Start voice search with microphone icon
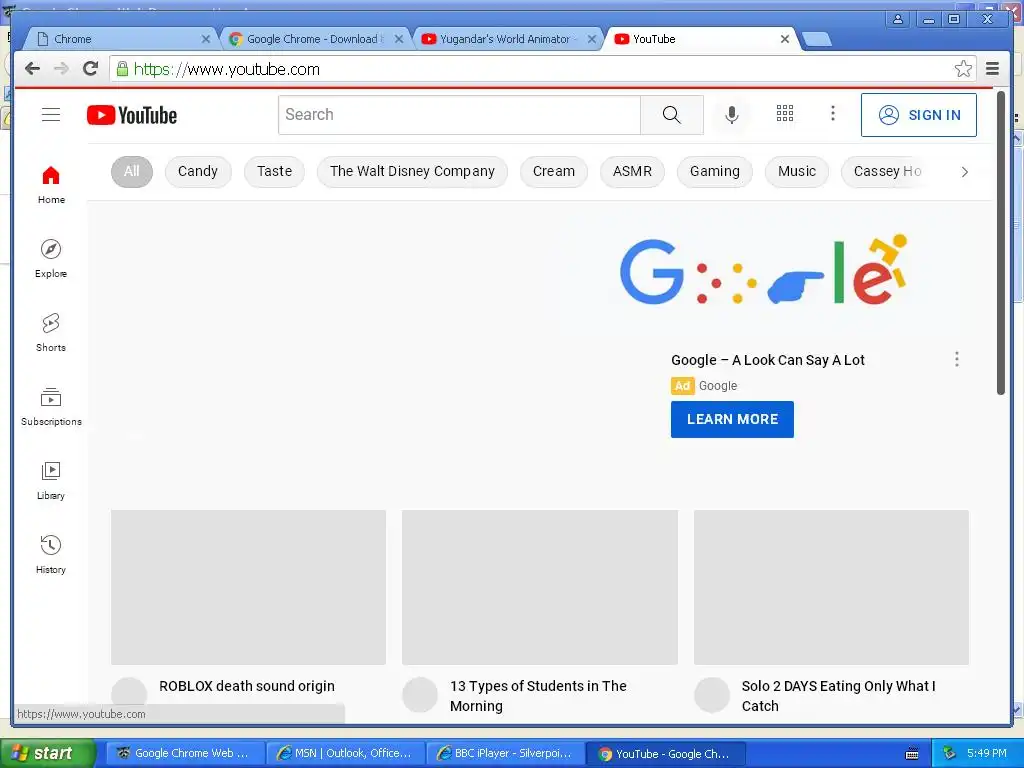The height and width of the screenshot is (768, 1024). coord(732,115)
